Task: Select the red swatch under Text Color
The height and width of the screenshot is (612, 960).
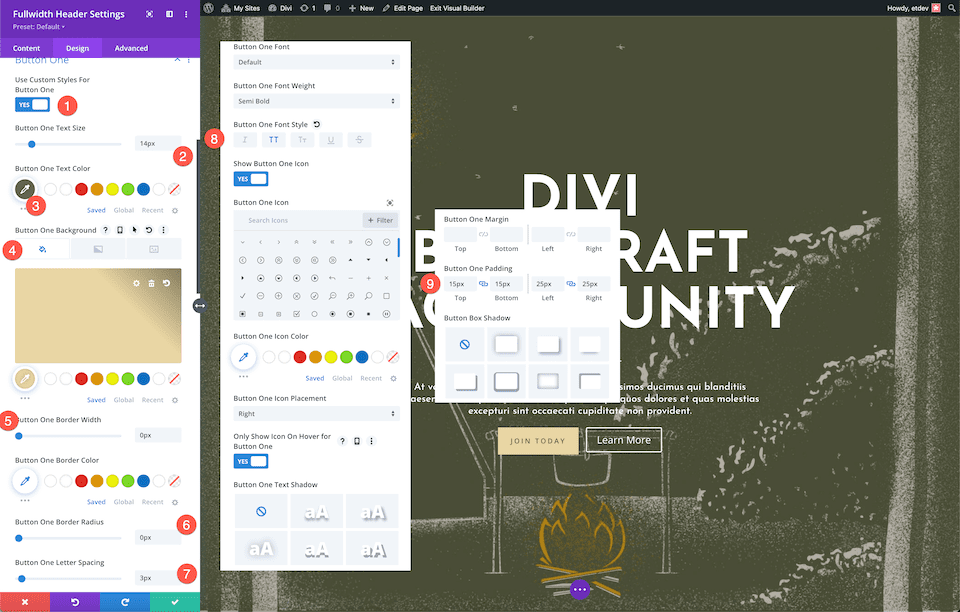Action: pos(81,189)
